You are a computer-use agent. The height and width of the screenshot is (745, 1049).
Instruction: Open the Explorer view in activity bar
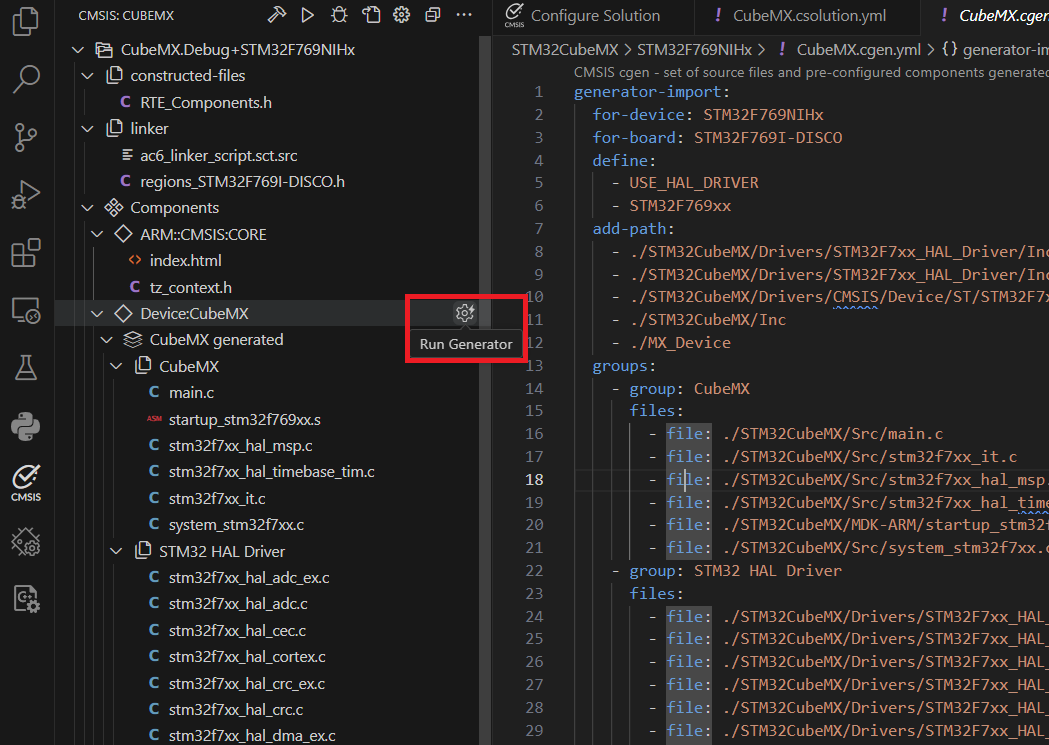[25, 21]
